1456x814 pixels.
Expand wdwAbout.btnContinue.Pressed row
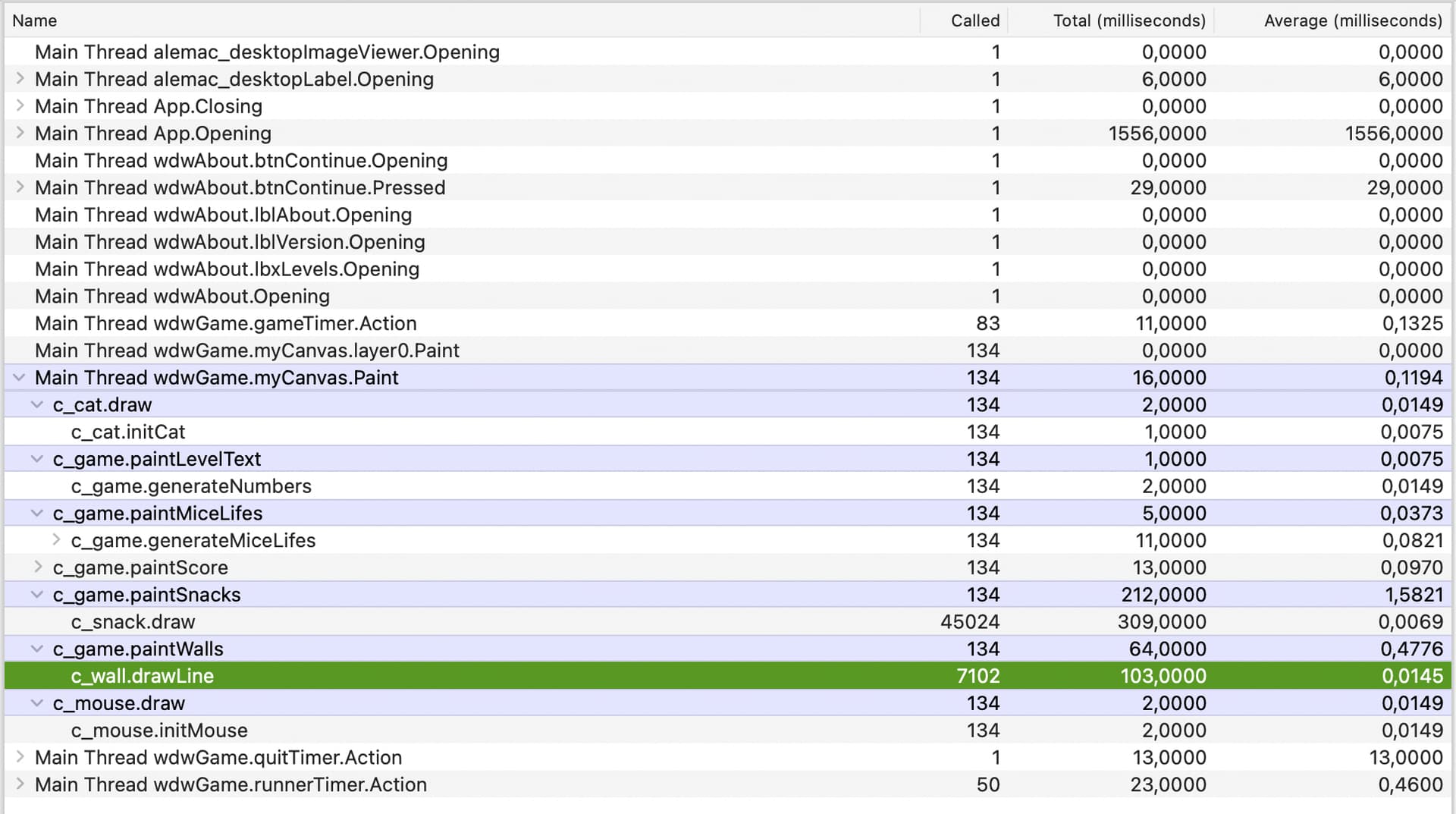pyautogui.click(x=20, y=187)
